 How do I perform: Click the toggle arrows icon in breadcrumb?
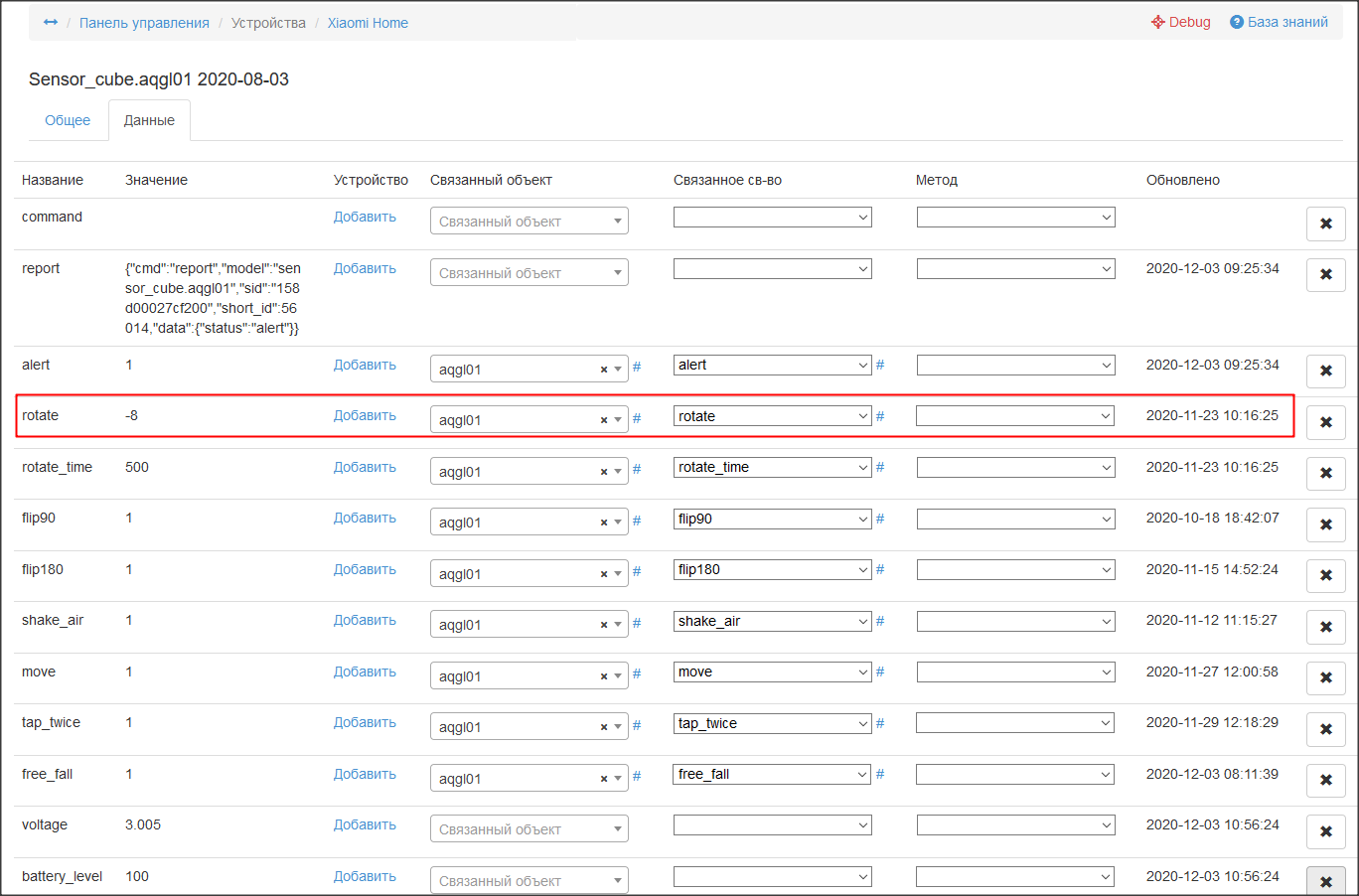[x=51, y=22]
